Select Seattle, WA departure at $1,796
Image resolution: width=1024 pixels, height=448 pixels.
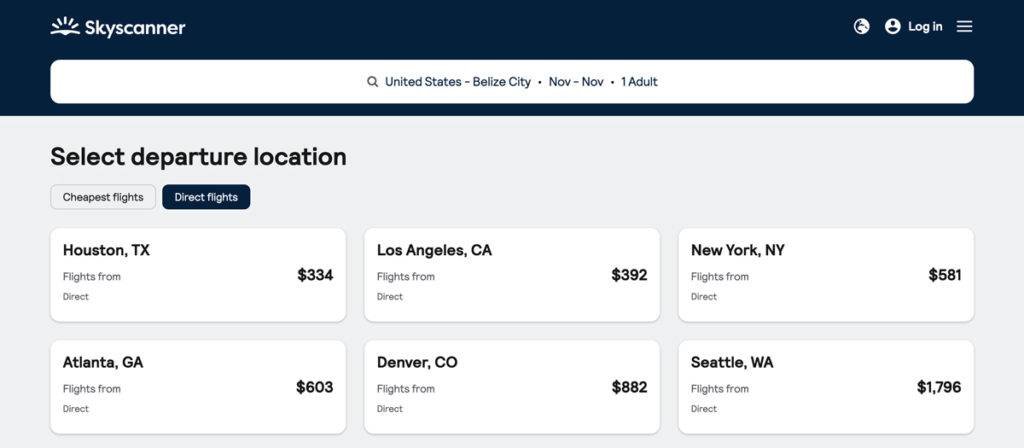pyautogui.click(x=826, y=387)
